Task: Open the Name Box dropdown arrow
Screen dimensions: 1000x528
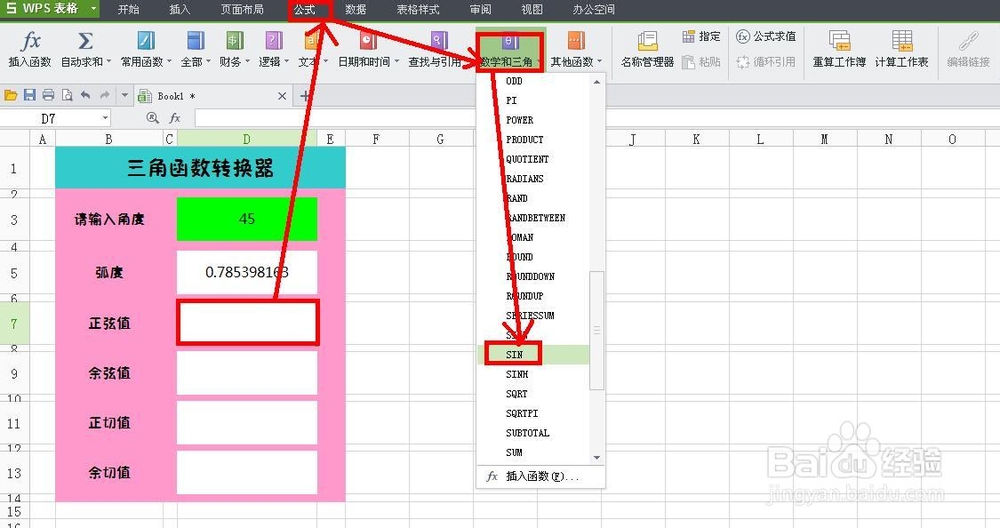Action: point(105,118)
